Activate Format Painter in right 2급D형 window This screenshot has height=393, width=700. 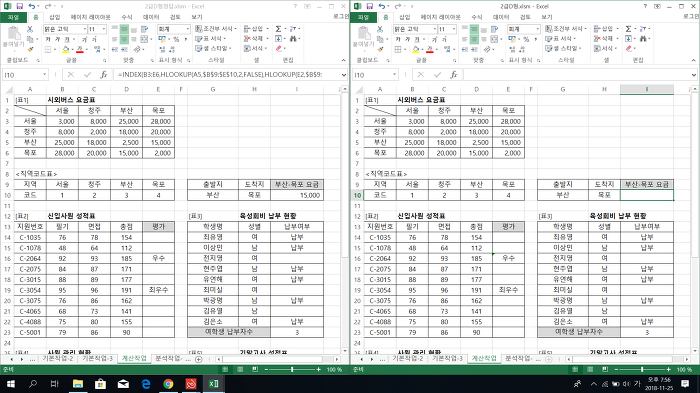tap(380, 49)
